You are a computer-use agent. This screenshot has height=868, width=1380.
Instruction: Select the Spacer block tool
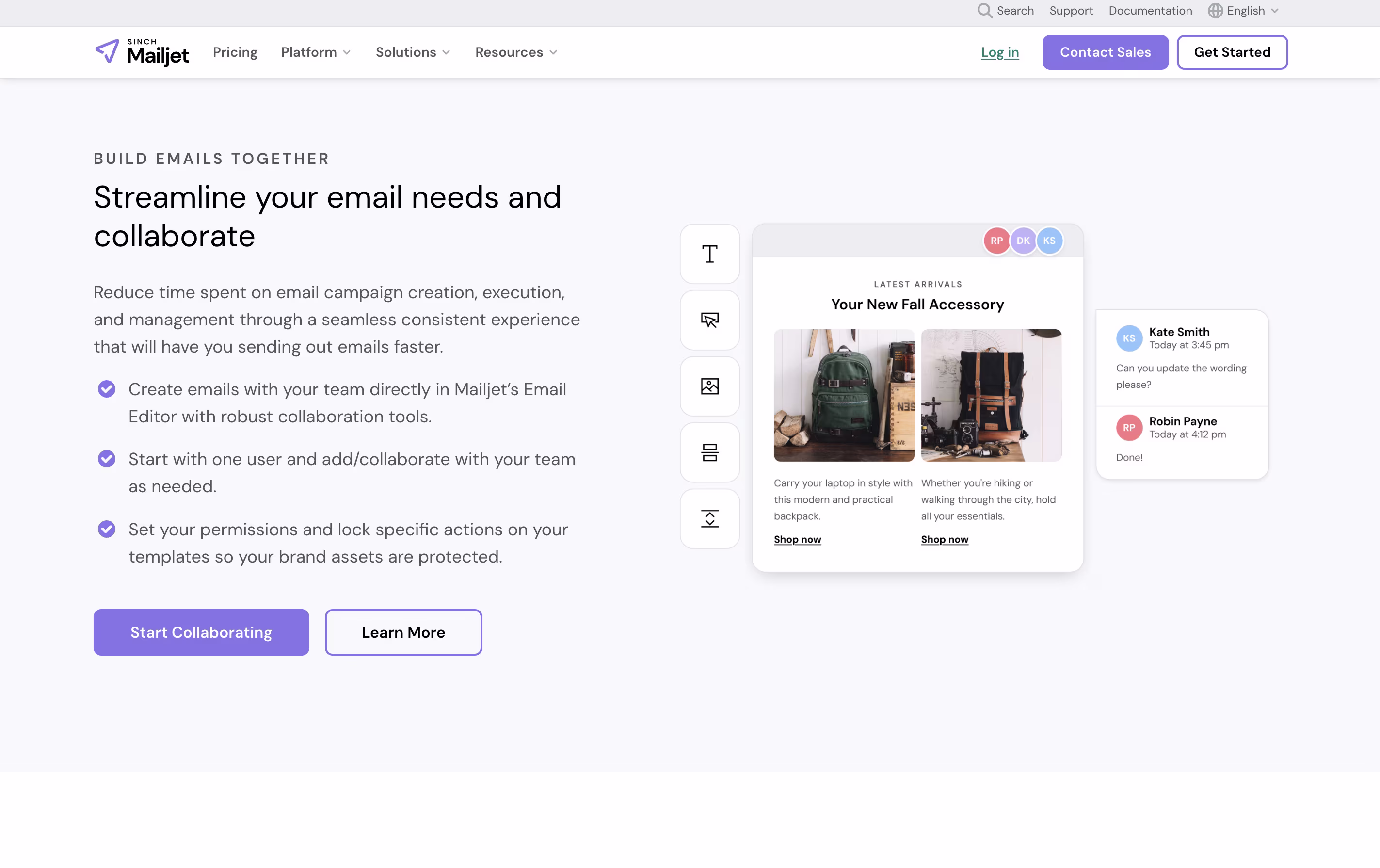click(x=709, y=518)
